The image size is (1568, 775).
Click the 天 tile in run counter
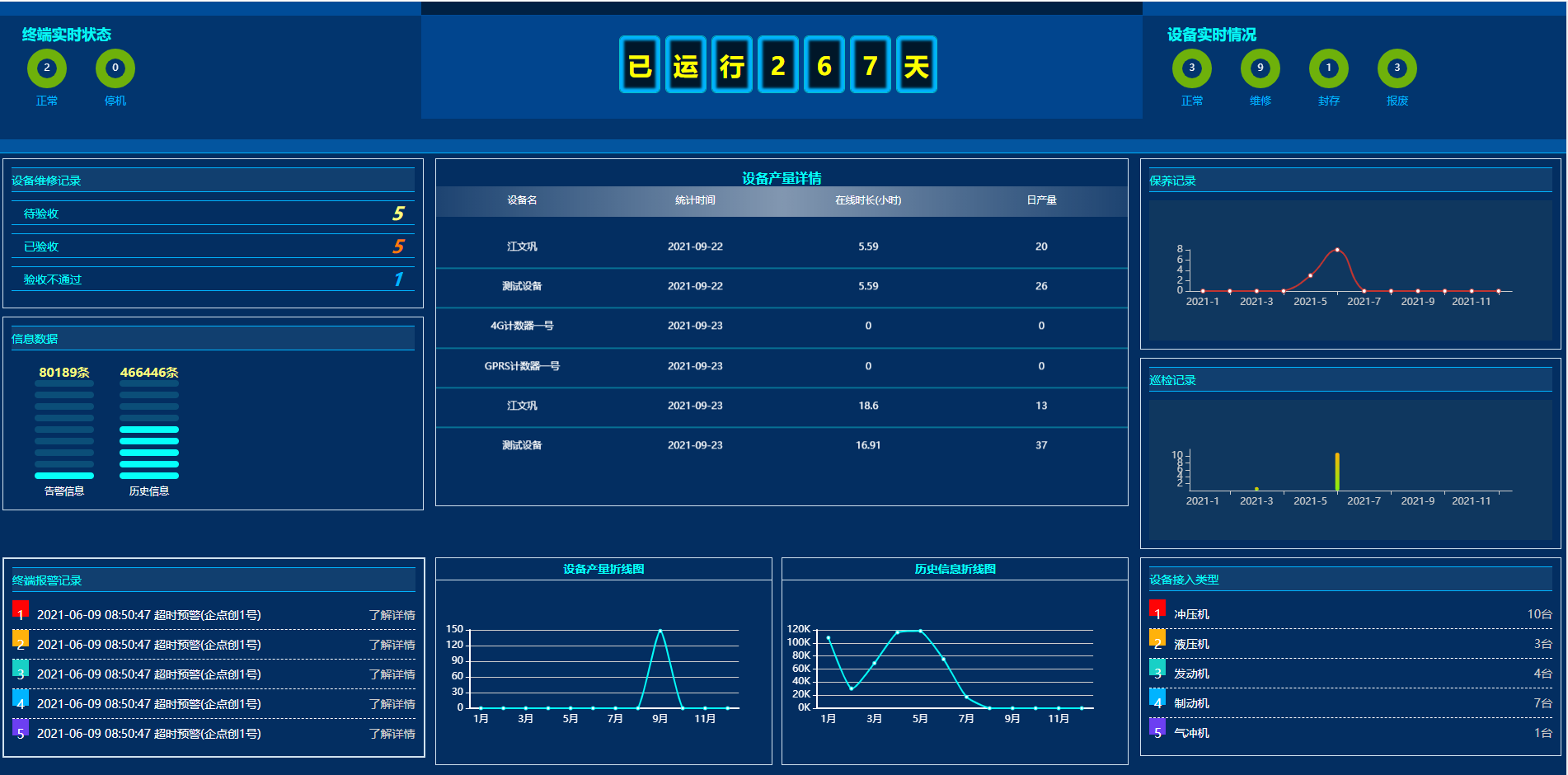917,64
